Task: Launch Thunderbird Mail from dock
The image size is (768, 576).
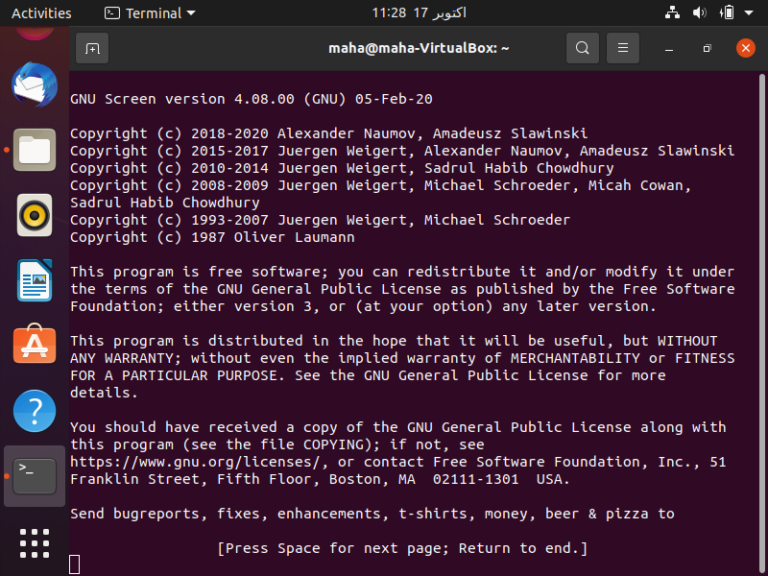Action: coord(34,84)
